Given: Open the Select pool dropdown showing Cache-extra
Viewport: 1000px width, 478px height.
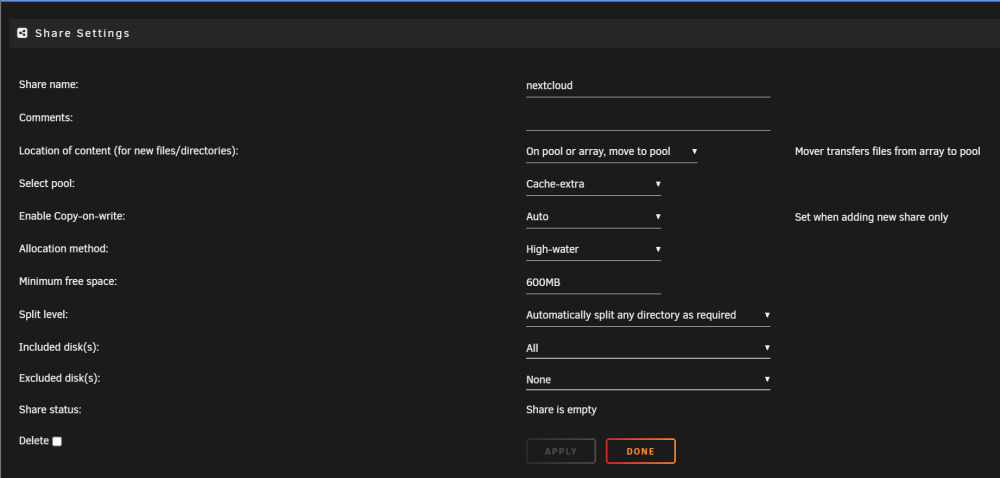Looking at the screenshot, I should (x=593, y=184).
